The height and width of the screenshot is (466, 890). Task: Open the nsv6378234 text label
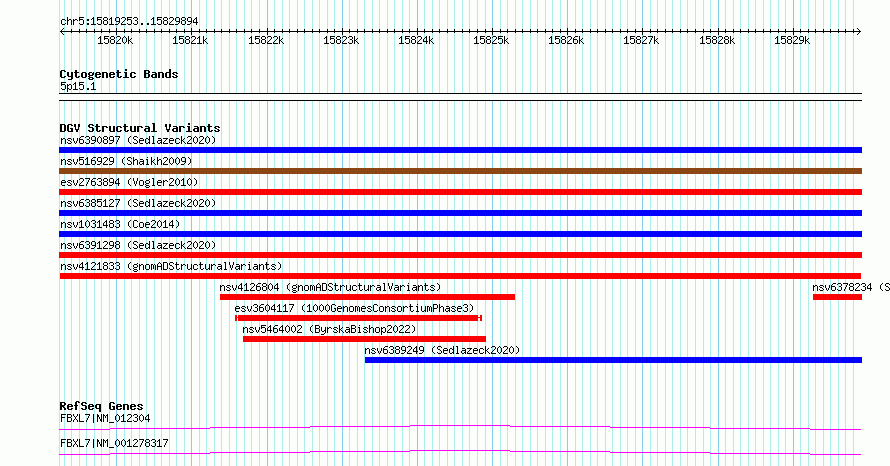[x=851, y=287]
